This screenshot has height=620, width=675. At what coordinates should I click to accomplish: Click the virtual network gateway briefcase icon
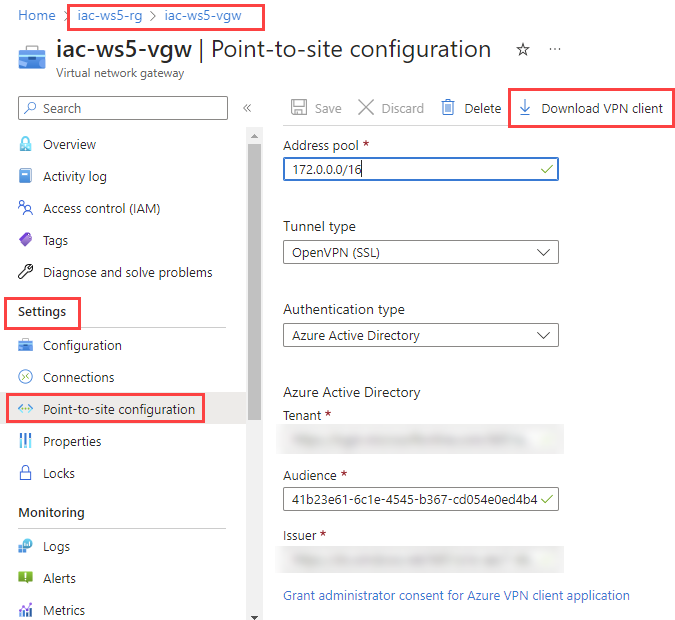[x=32, y=58]
